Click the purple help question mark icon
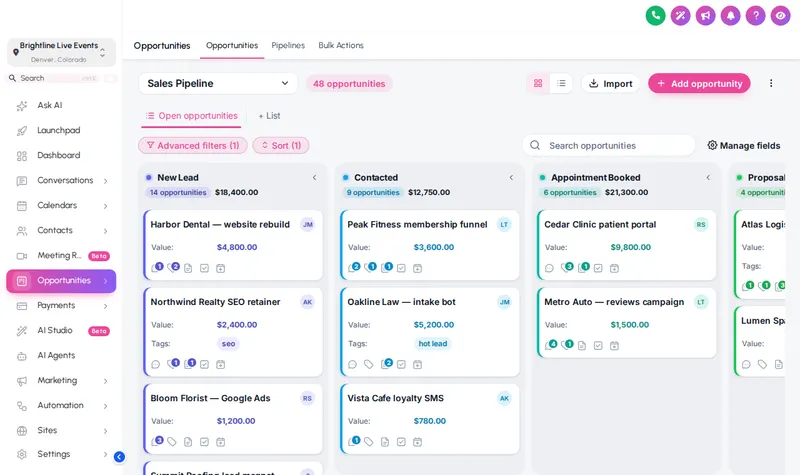 (755, 16)
